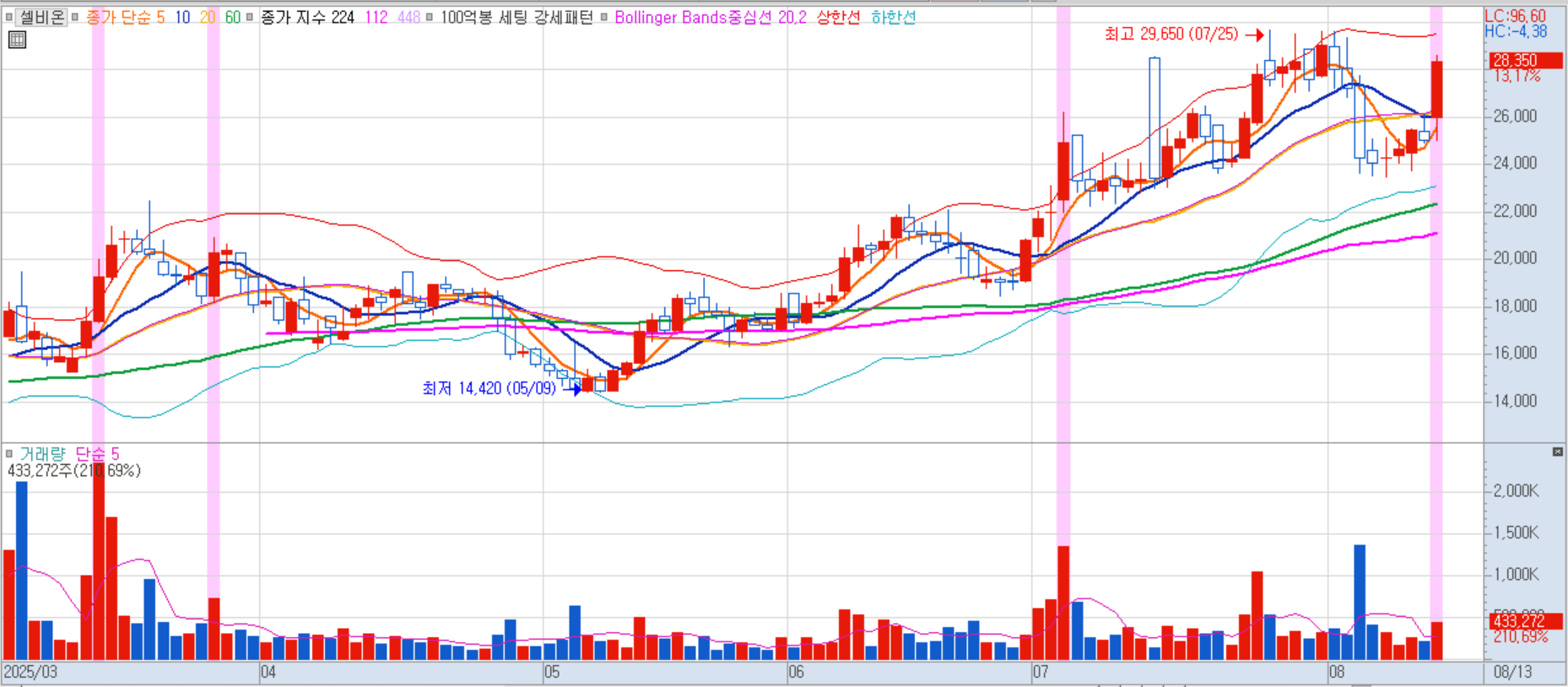
Task: Click the 셀비온 stock name button
Action: (41, 17)
